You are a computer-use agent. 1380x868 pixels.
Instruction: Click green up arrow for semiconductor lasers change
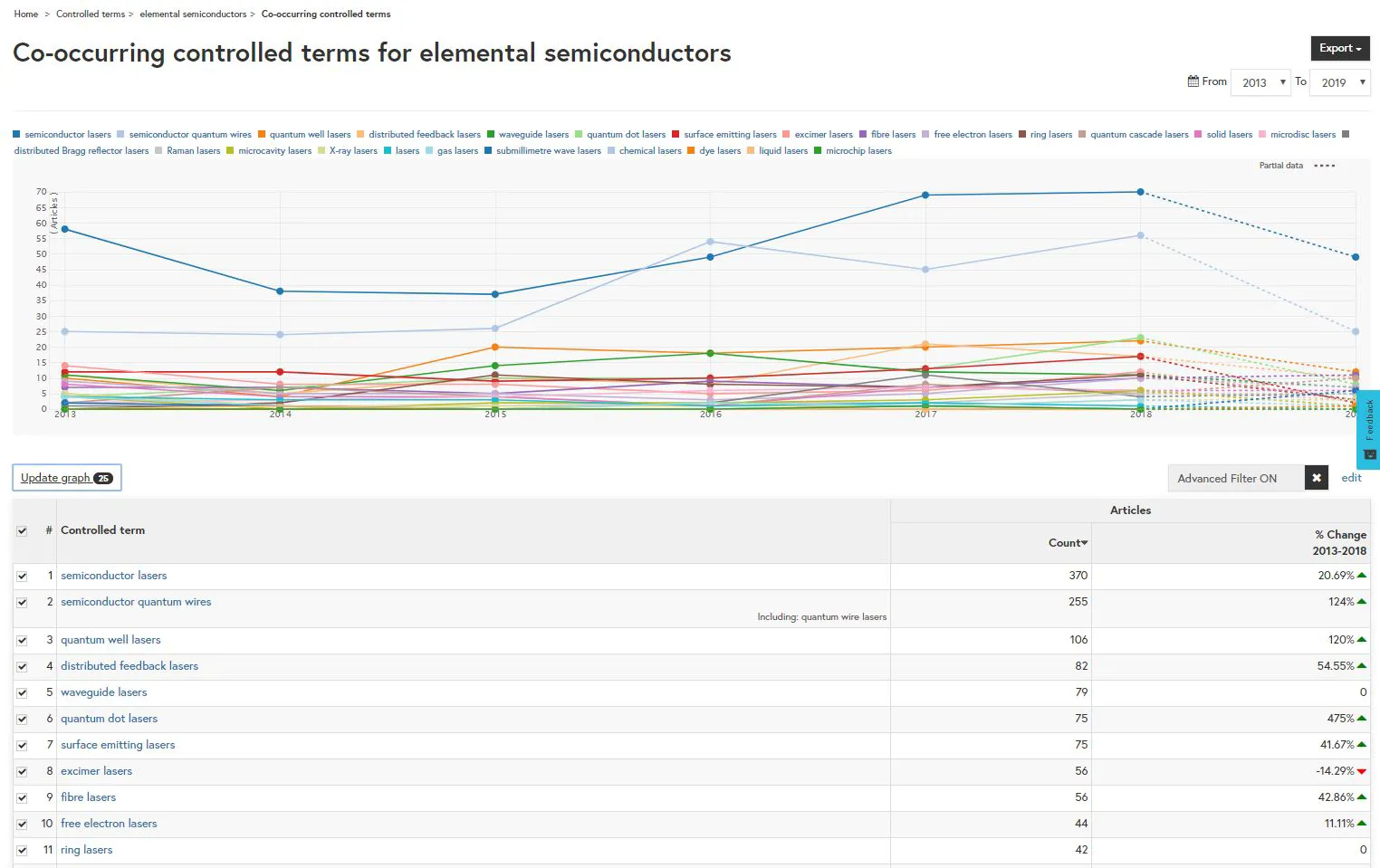[1362, 576]
